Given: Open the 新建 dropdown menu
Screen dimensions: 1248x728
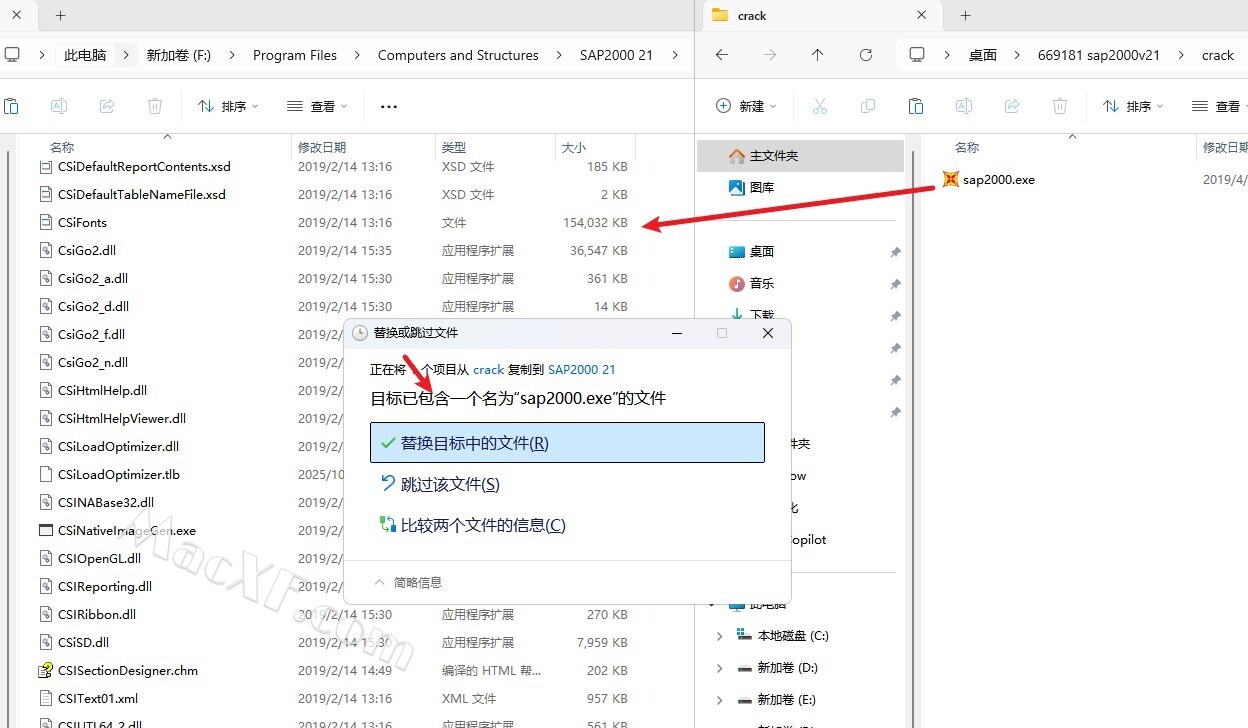Looking at the screenshot, I should coord(747,106).
